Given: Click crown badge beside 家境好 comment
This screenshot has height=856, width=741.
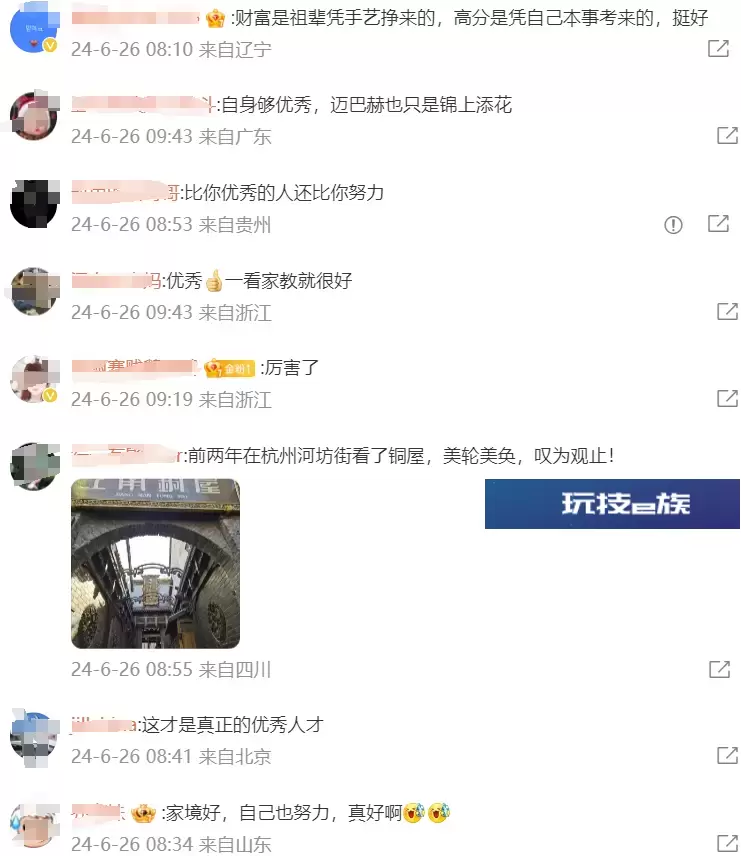Looking at the screenshot, I should tap(144, 813).
